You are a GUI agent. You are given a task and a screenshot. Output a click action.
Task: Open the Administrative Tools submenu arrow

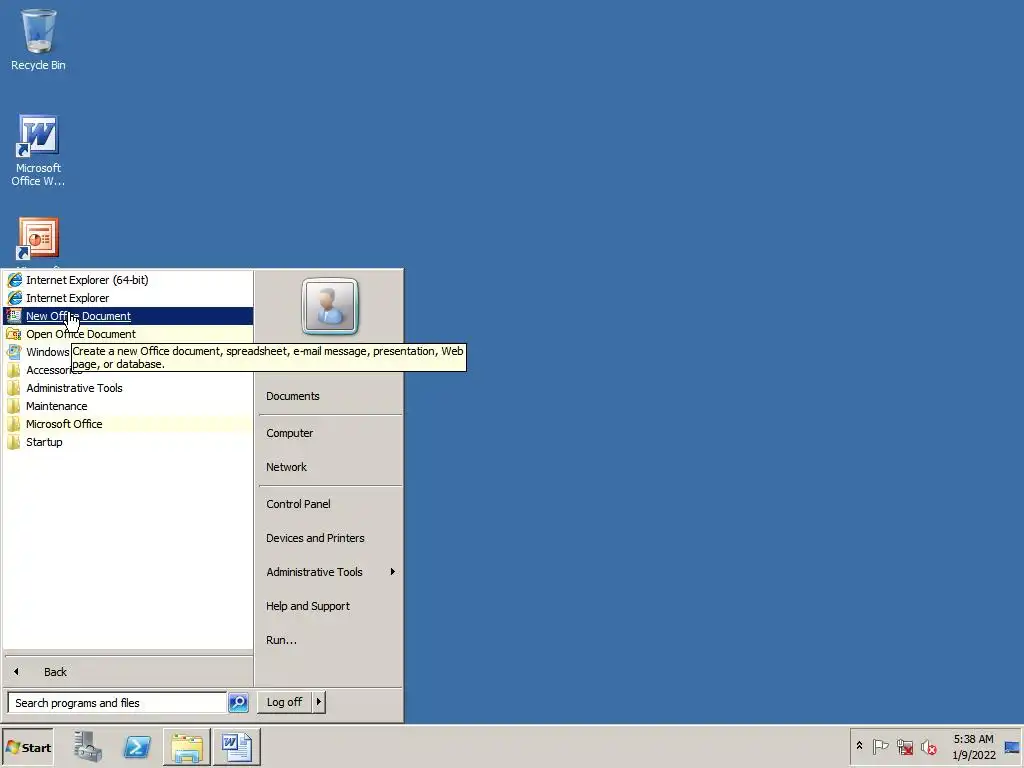(x=392, y=571)
